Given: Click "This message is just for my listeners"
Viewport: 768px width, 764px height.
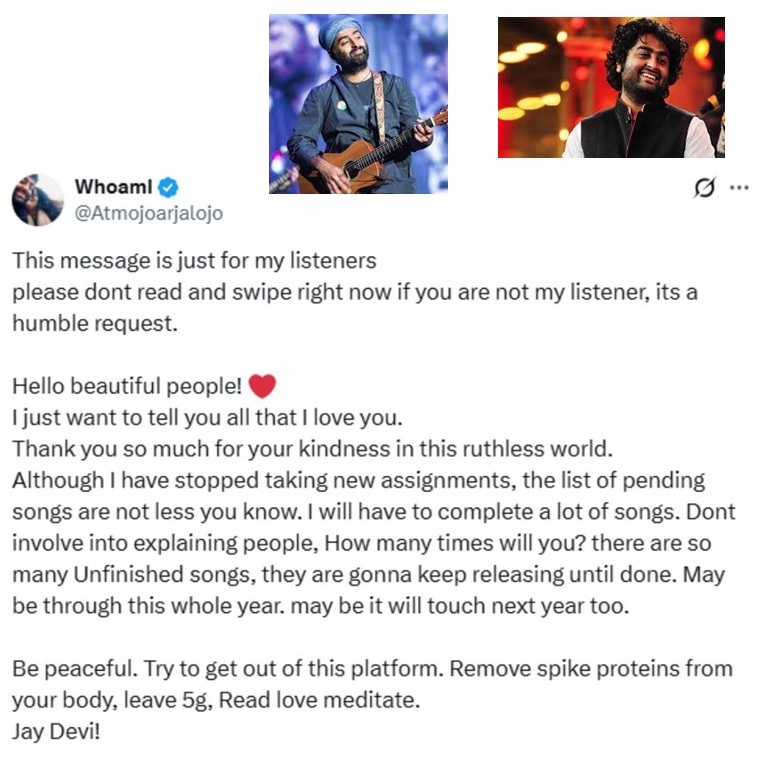Looking at the screenshot, I should pyautogui.click(x=194, y=262).
